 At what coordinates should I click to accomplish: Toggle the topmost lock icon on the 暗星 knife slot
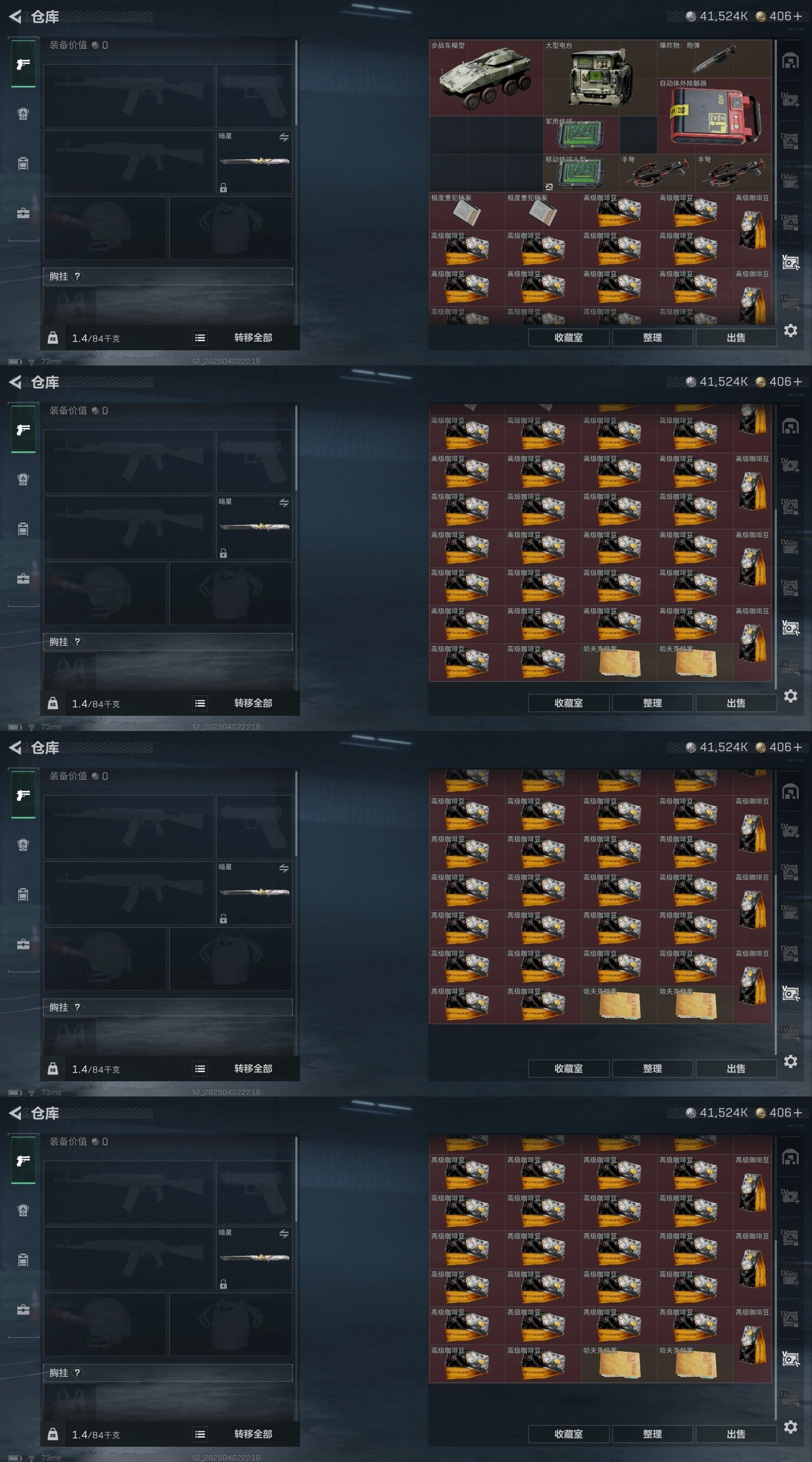pyautogui.click(x=224, y=187)
